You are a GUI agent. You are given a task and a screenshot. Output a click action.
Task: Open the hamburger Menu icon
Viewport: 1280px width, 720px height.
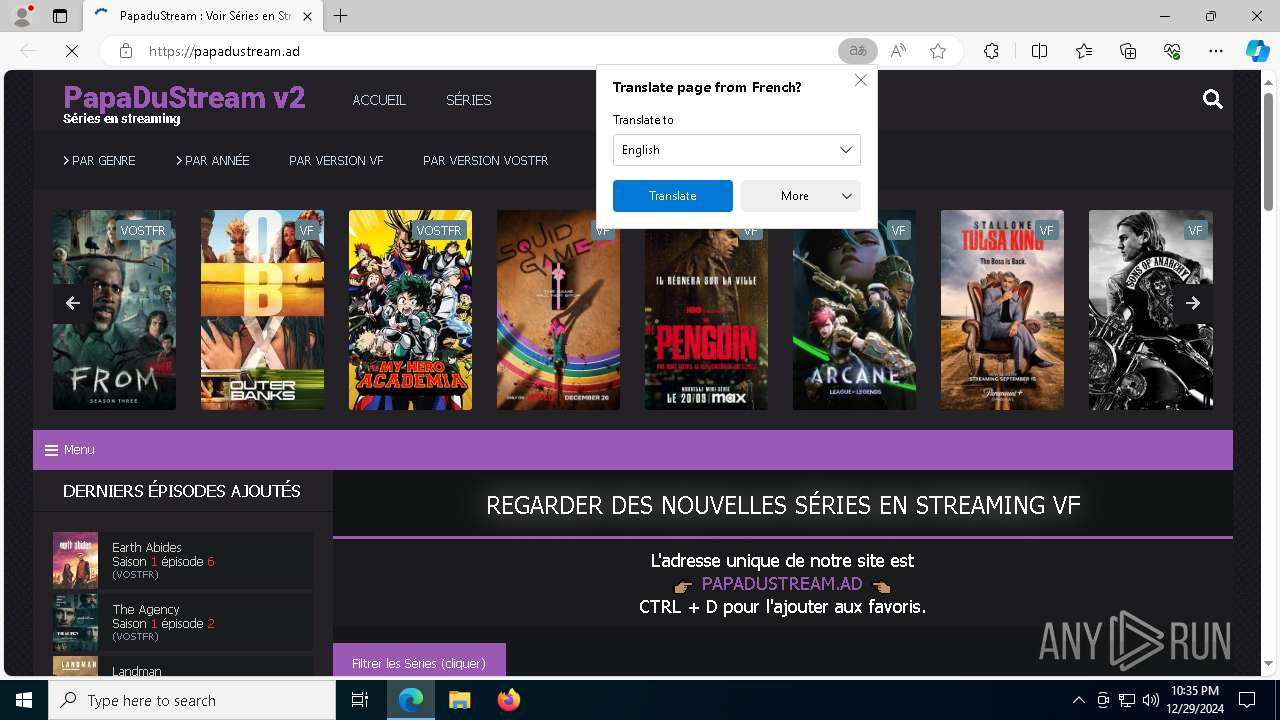pos(52,450)
